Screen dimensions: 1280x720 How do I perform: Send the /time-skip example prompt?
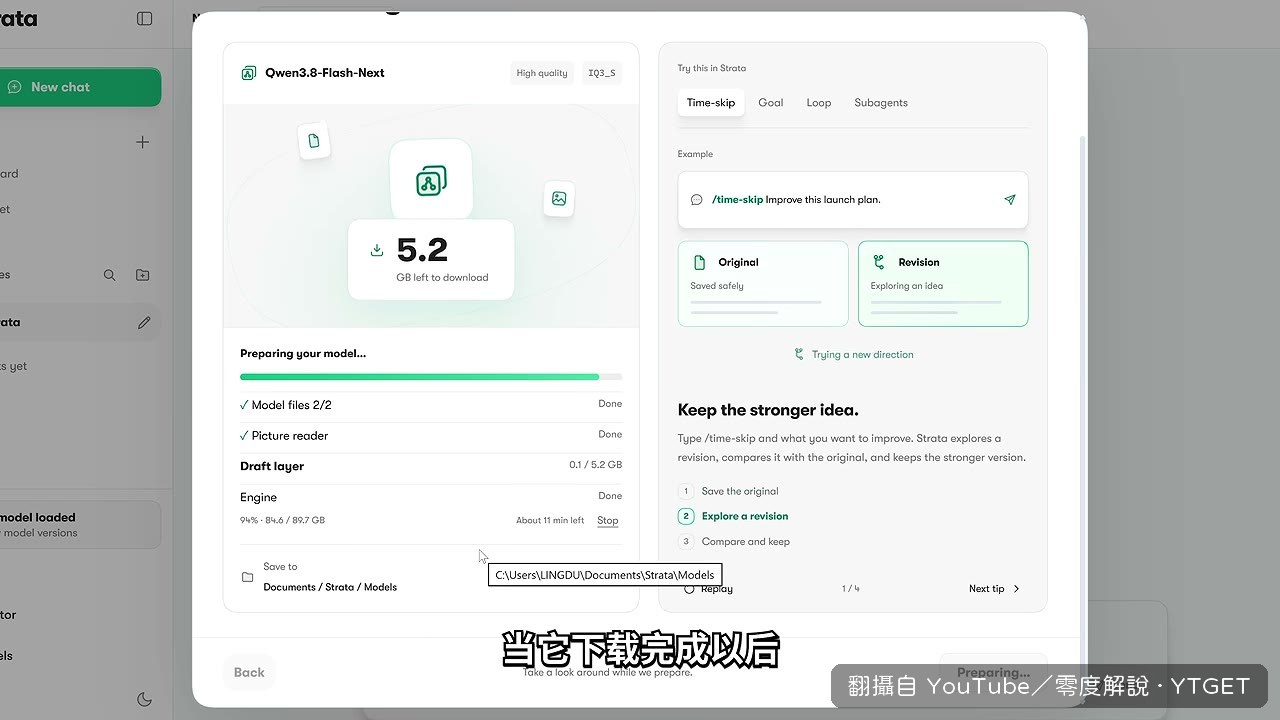pos(1010,200)
